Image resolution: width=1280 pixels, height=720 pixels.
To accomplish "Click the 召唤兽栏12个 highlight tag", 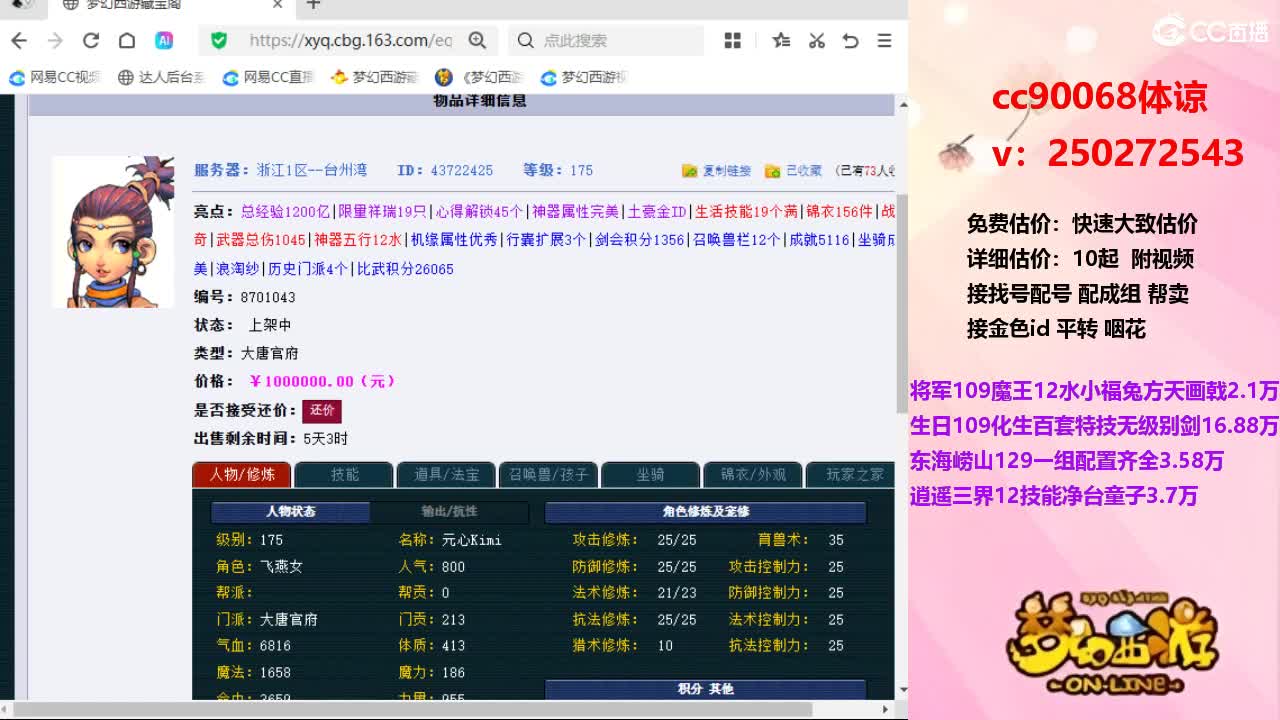I will pyautogui.click(x=737, y=240).
